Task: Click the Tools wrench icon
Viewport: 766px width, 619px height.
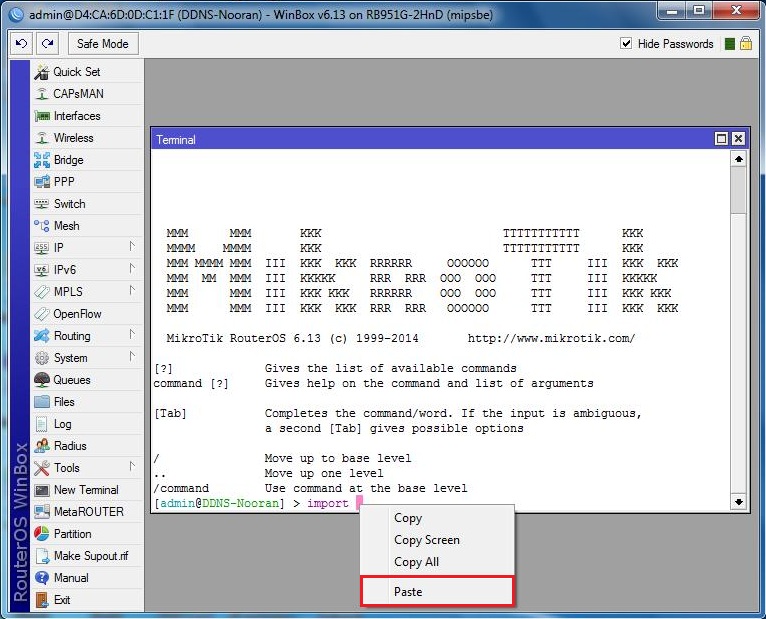Action: [x=42, y=468]
